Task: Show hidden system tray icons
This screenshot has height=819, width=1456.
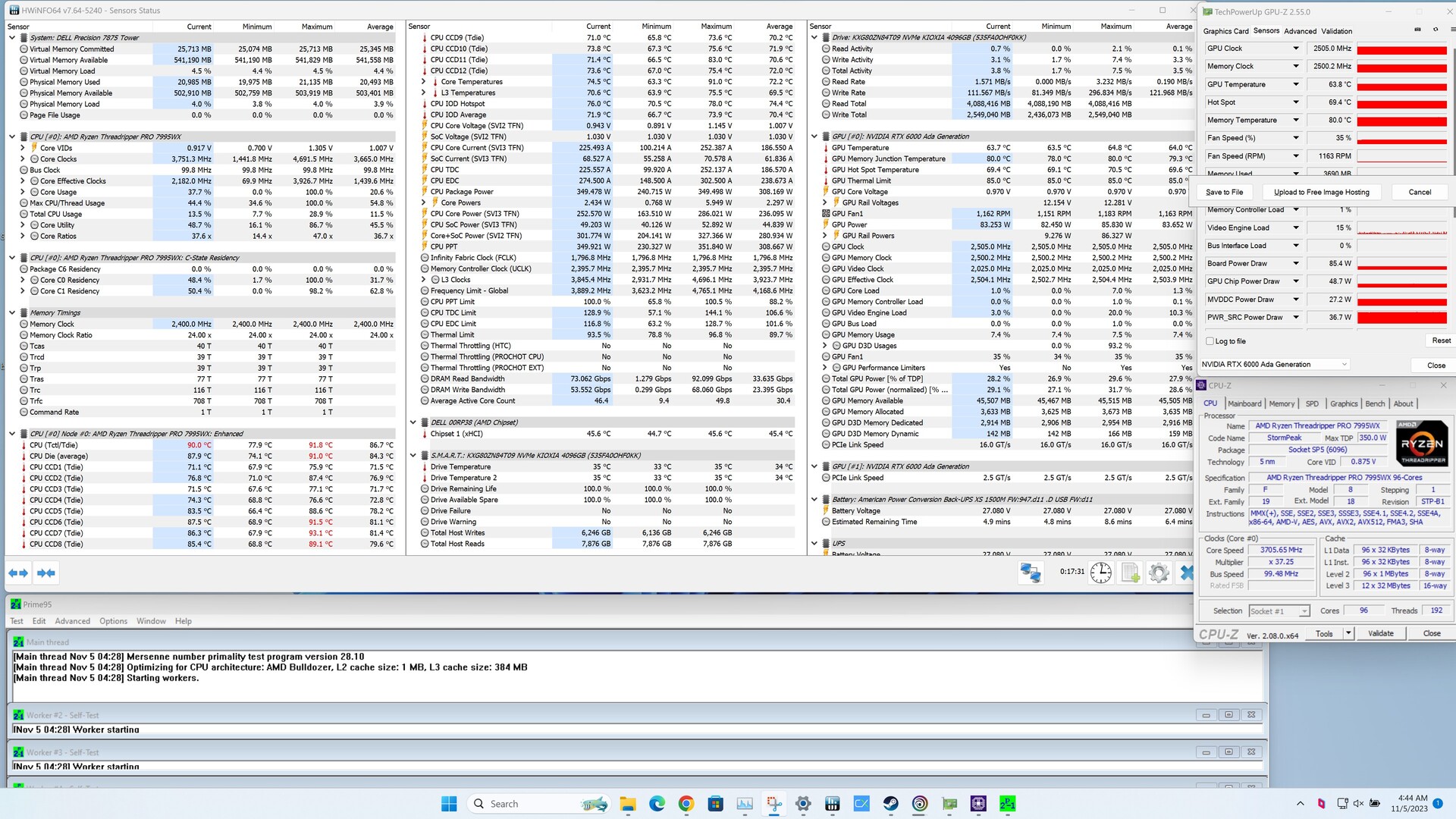Action: click(1300, 804)
